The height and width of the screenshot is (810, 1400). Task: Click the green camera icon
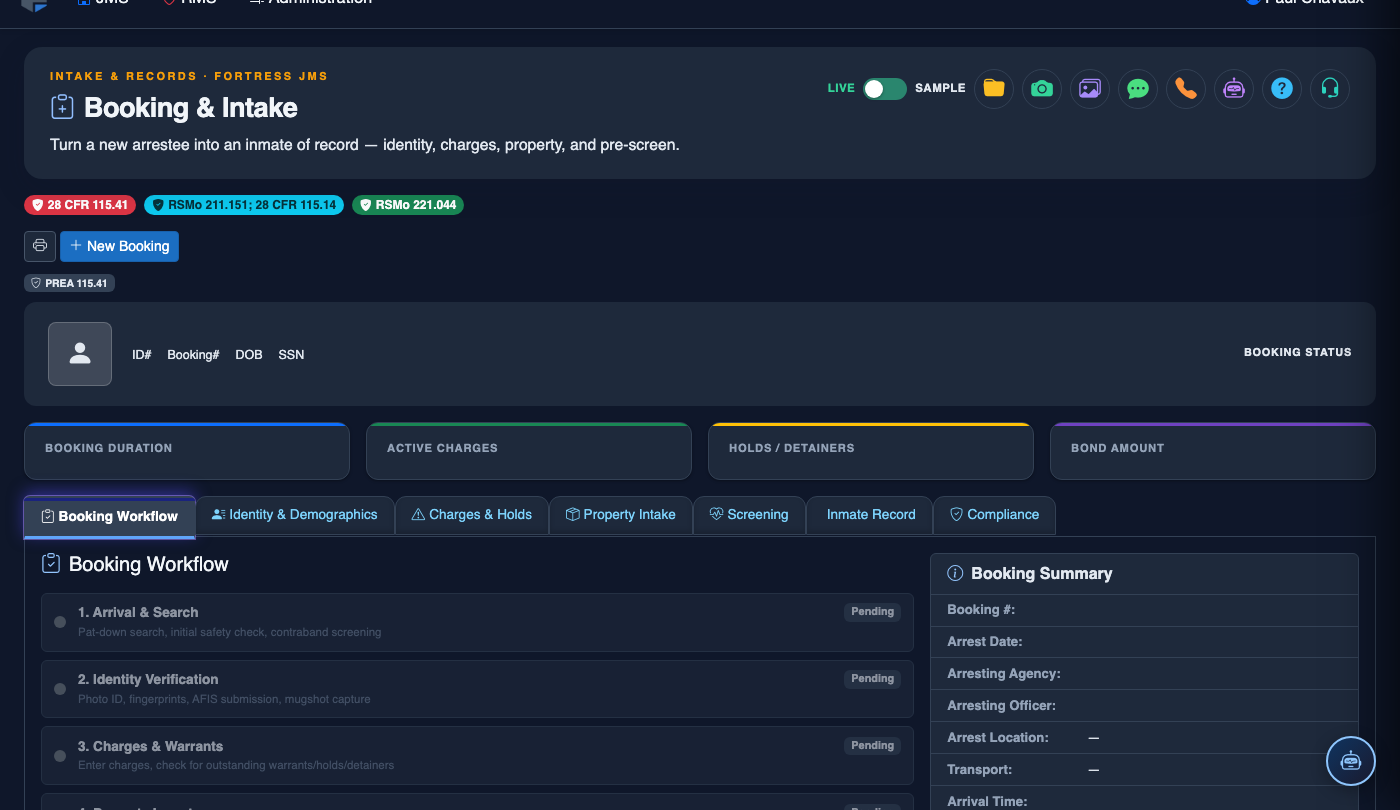pos(1042,88)
